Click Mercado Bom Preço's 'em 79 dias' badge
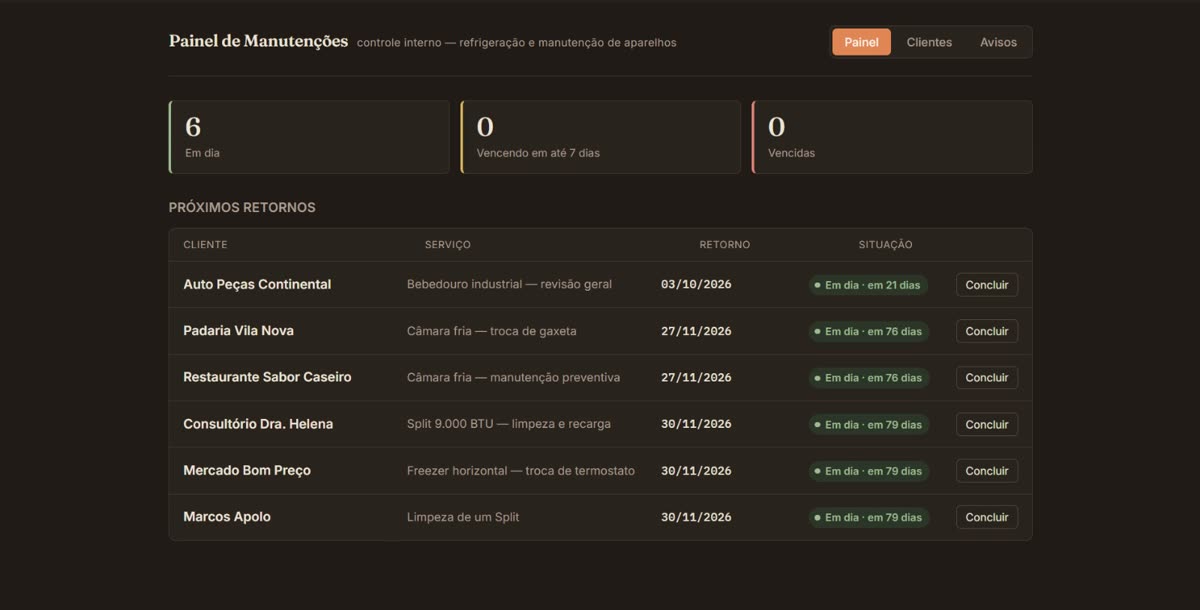The height and width of the screenshot is (610, 1200). click(x=869, y=471)
